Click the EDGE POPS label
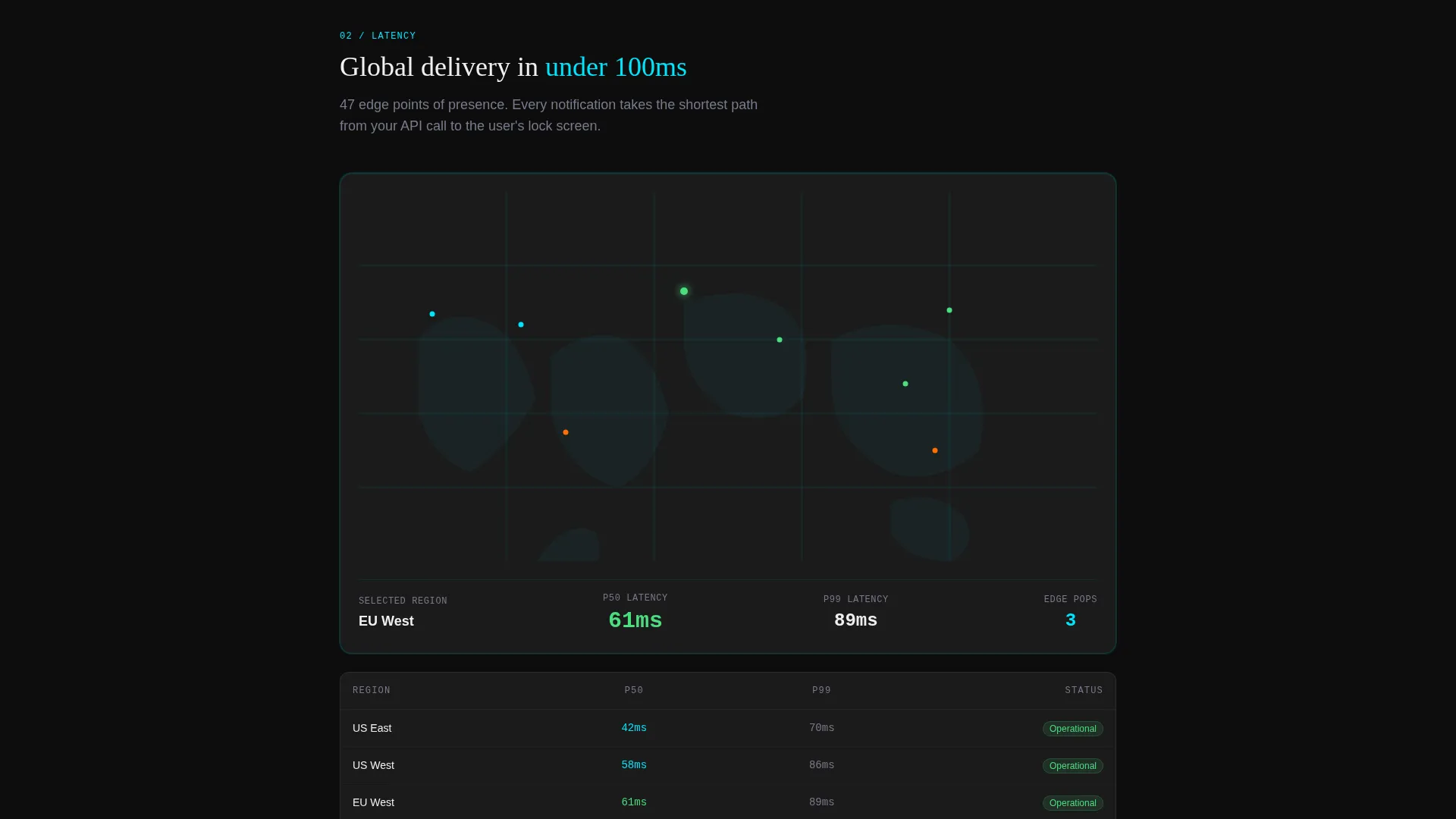This screenshot has width=1456, height=819. point(1071,599)
